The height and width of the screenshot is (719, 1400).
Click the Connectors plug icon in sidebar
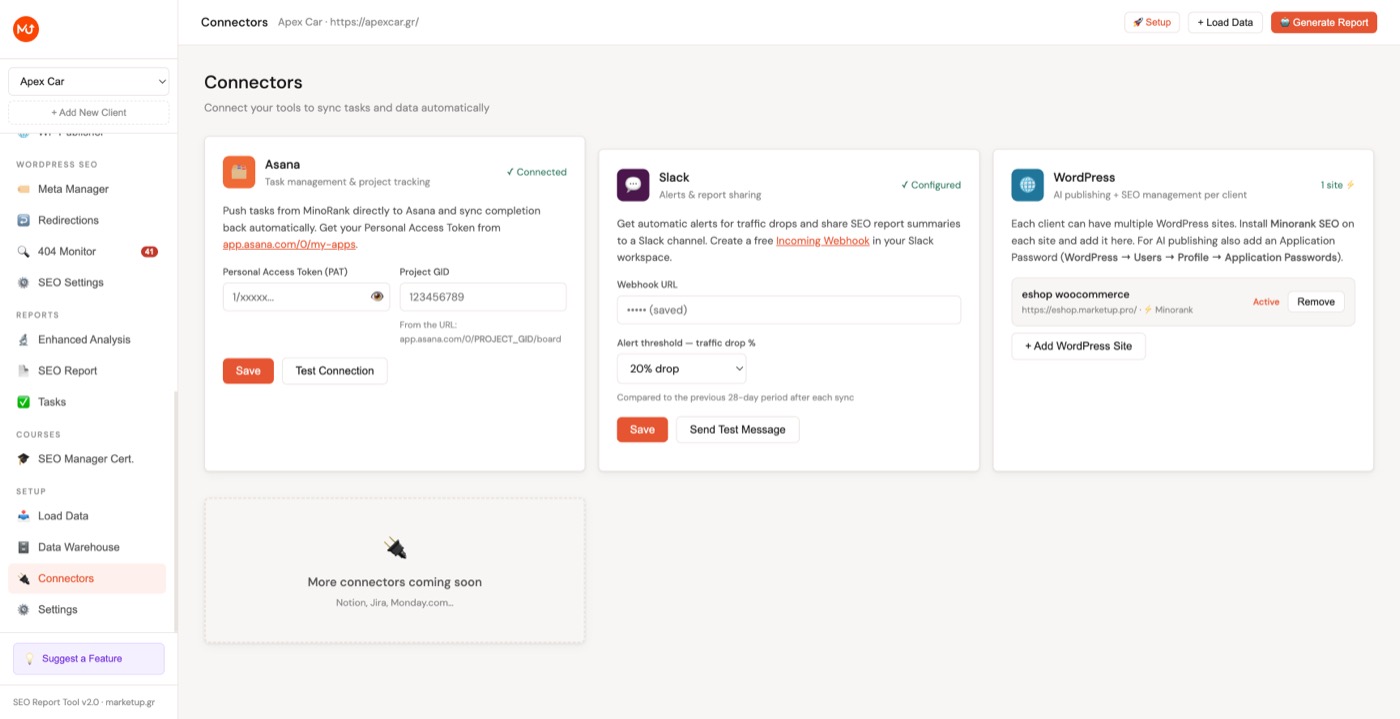click(x=24, y=579)
